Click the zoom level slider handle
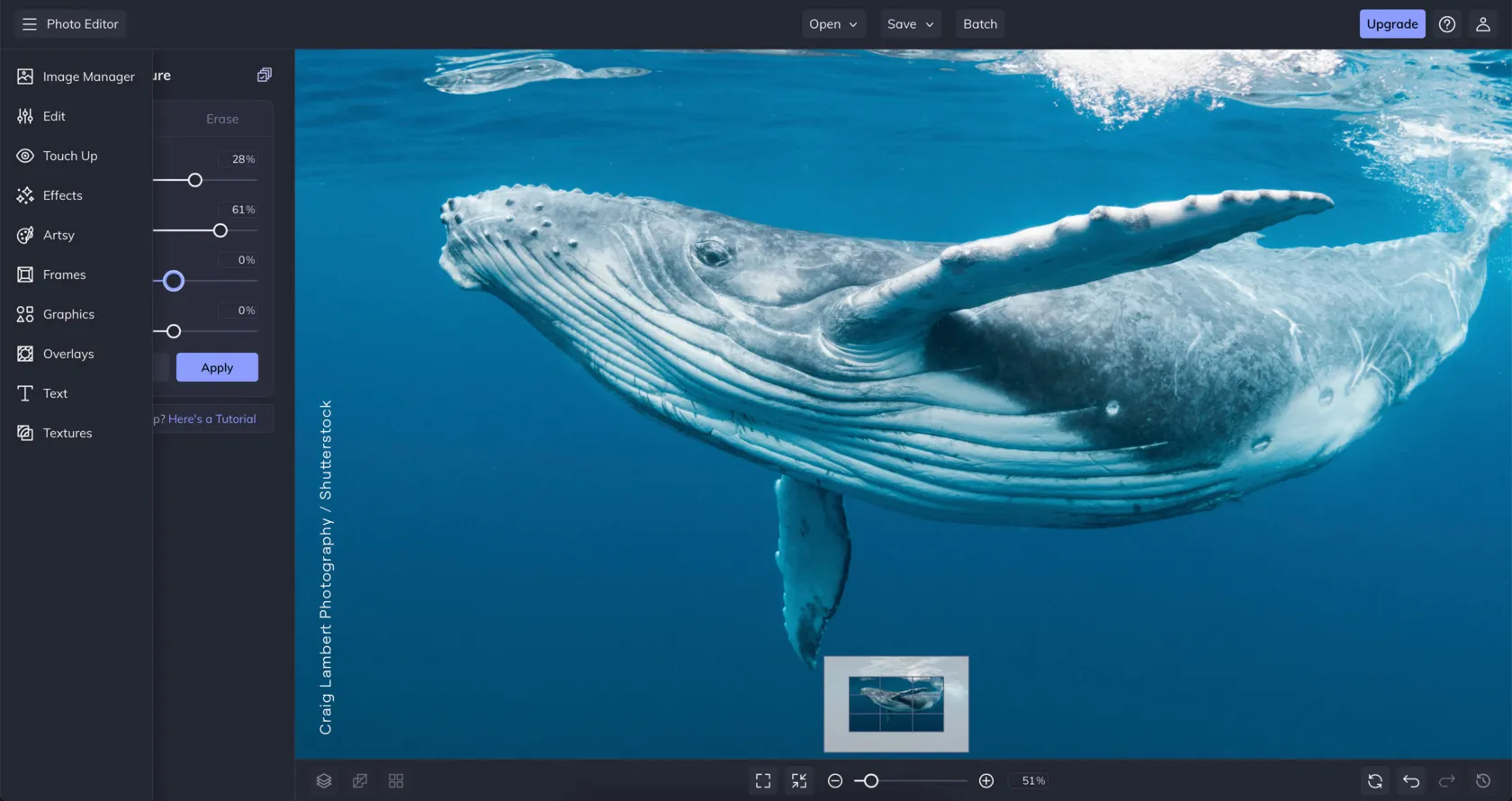 (870, 781)
